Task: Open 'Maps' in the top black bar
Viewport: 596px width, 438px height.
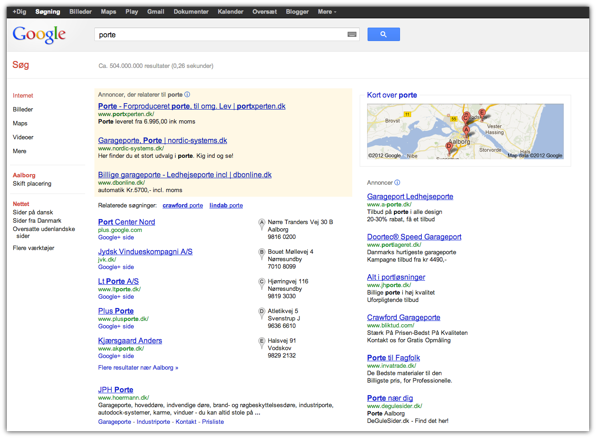Action: pos(108,12)
